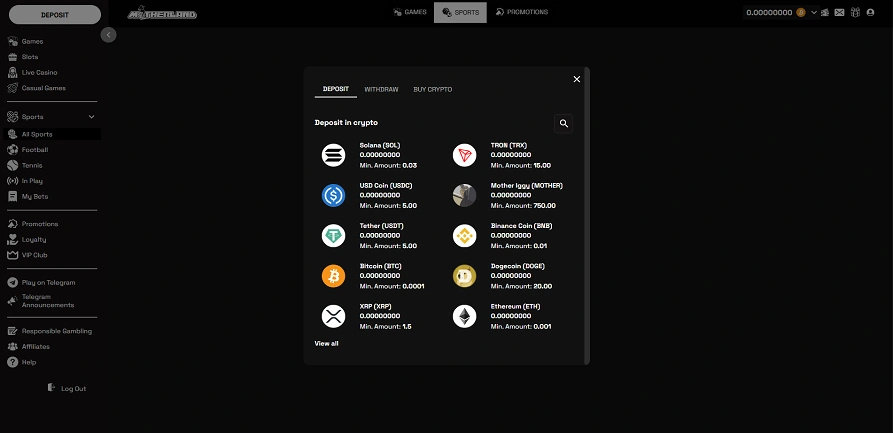The width and height of the screenshot is (893, 433).
Task: Click the Sports heading icon in sidebar
Action: (x=13, y=117)
